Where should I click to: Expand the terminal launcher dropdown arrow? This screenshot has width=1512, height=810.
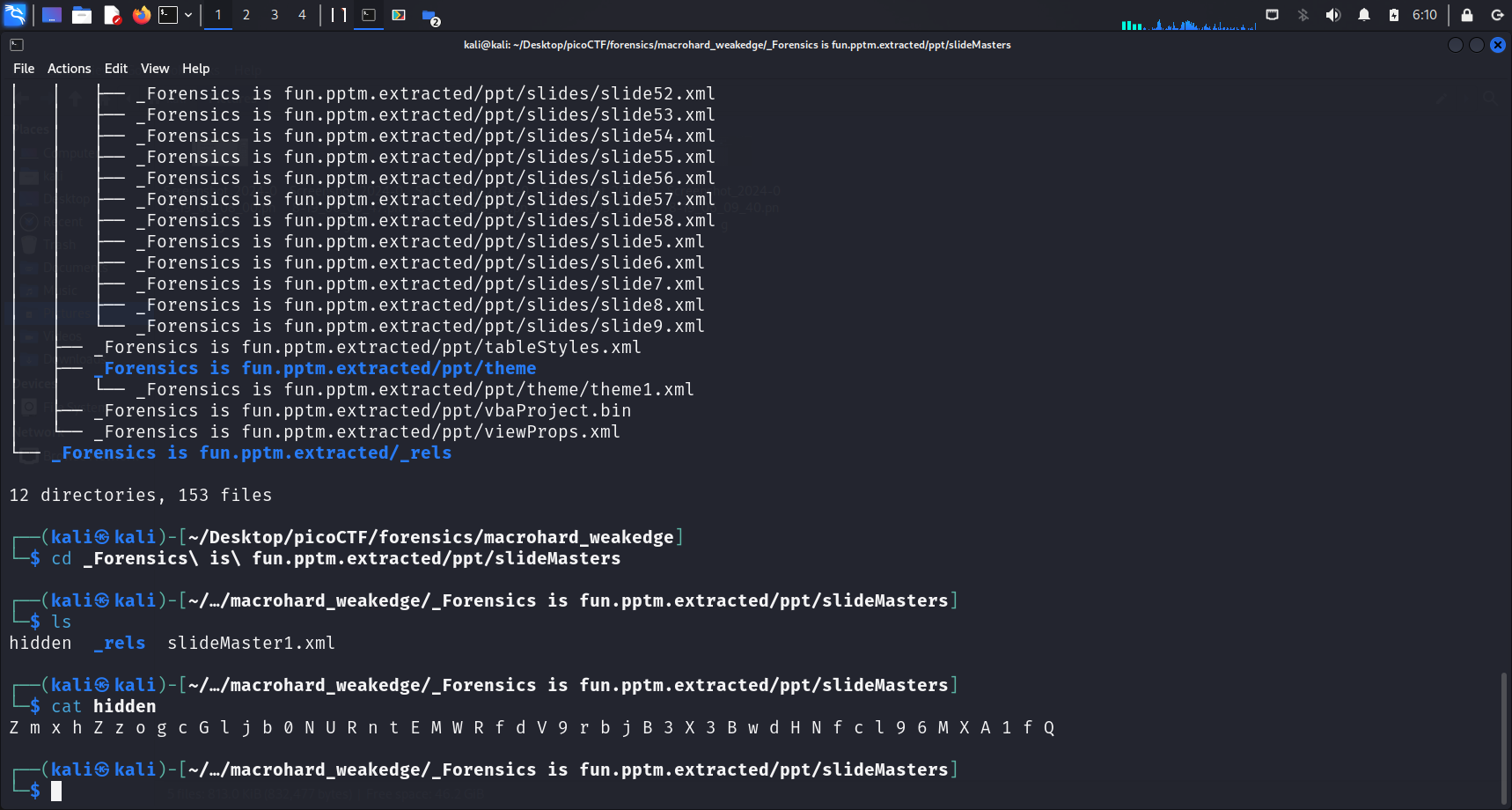pyautogui.click(x=188, y=15)
